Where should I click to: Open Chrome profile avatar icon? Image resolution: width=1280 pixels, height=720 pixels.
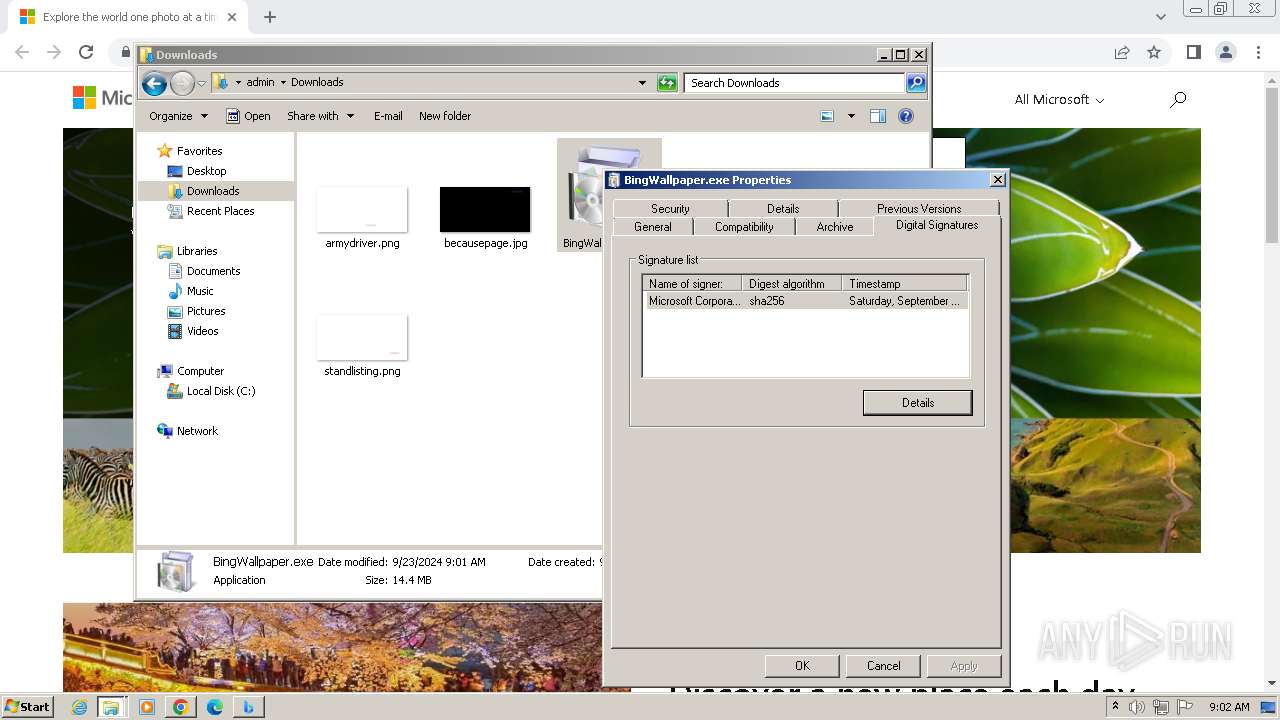coord(1225,52)
